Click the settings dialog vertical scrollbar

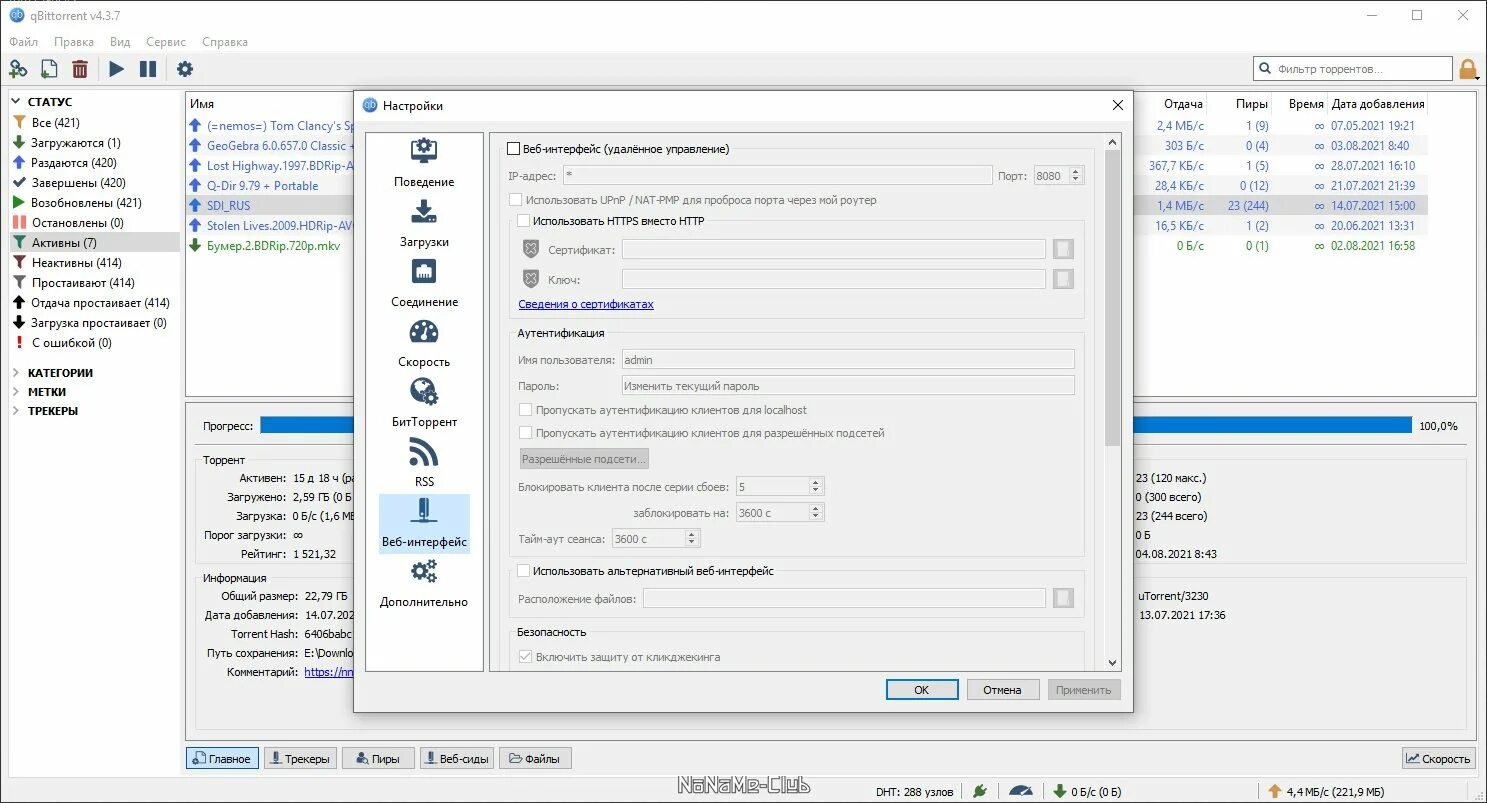pos(1113,298)
